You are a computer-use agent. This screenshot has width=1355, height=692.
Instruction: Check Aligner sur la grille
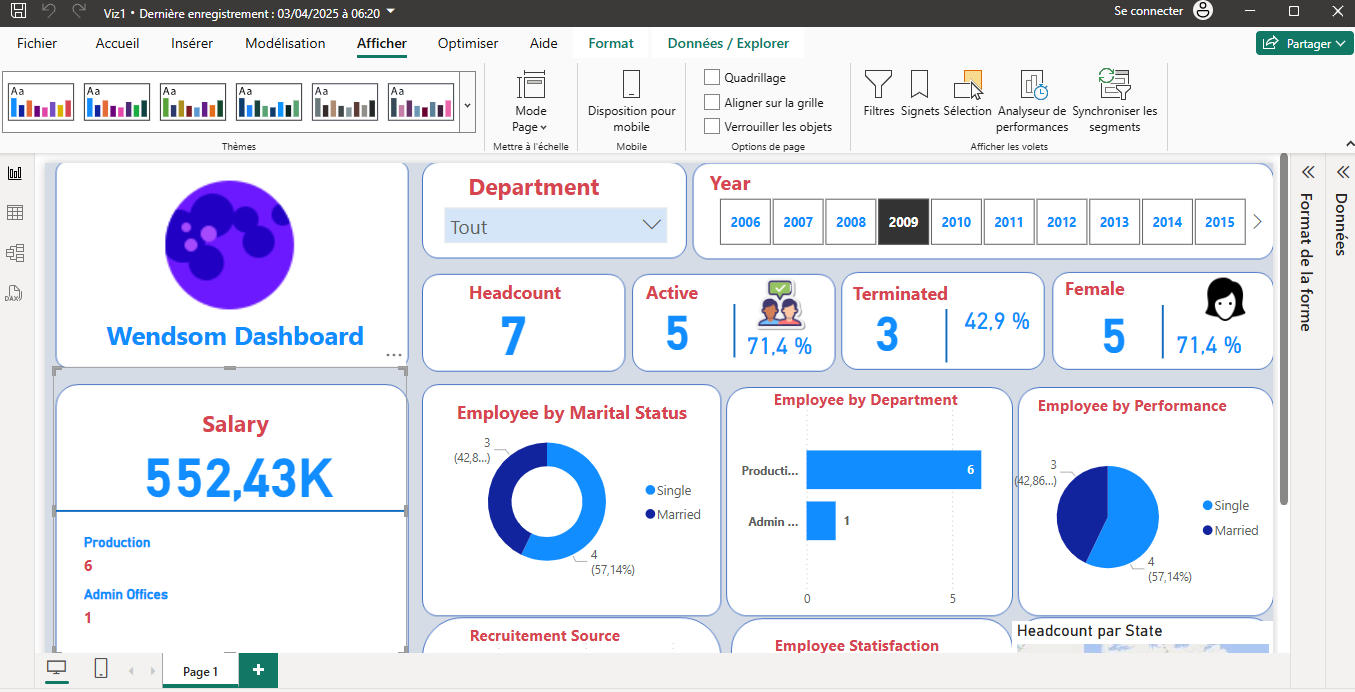[710, 101]
